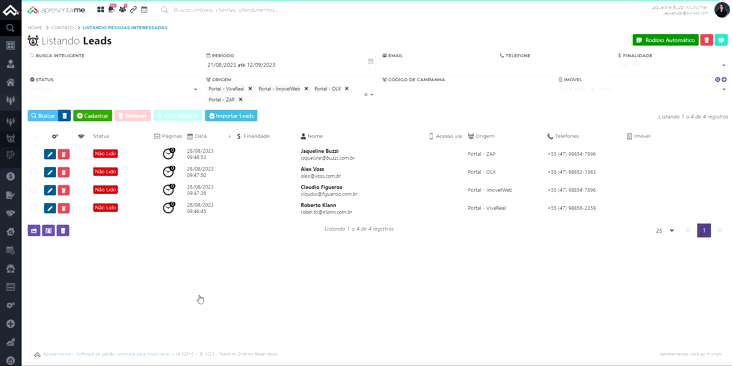732x366 pixels.
Task: Go to HOME breadcrumb
Action: [x=35, y=28]
